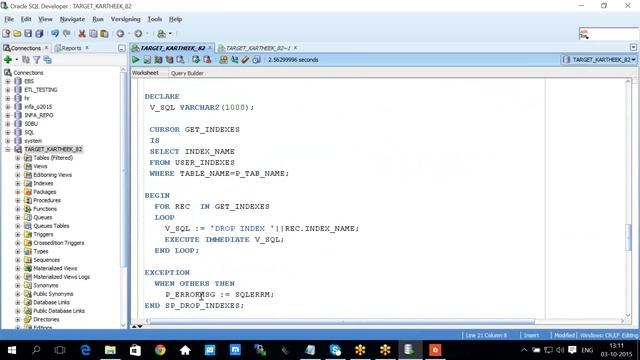This screenshot has height=360, width=640.
Task: Close the TARGET_KARTHEEK_82~1 editor tab
Action: click(x=296, y=48)
